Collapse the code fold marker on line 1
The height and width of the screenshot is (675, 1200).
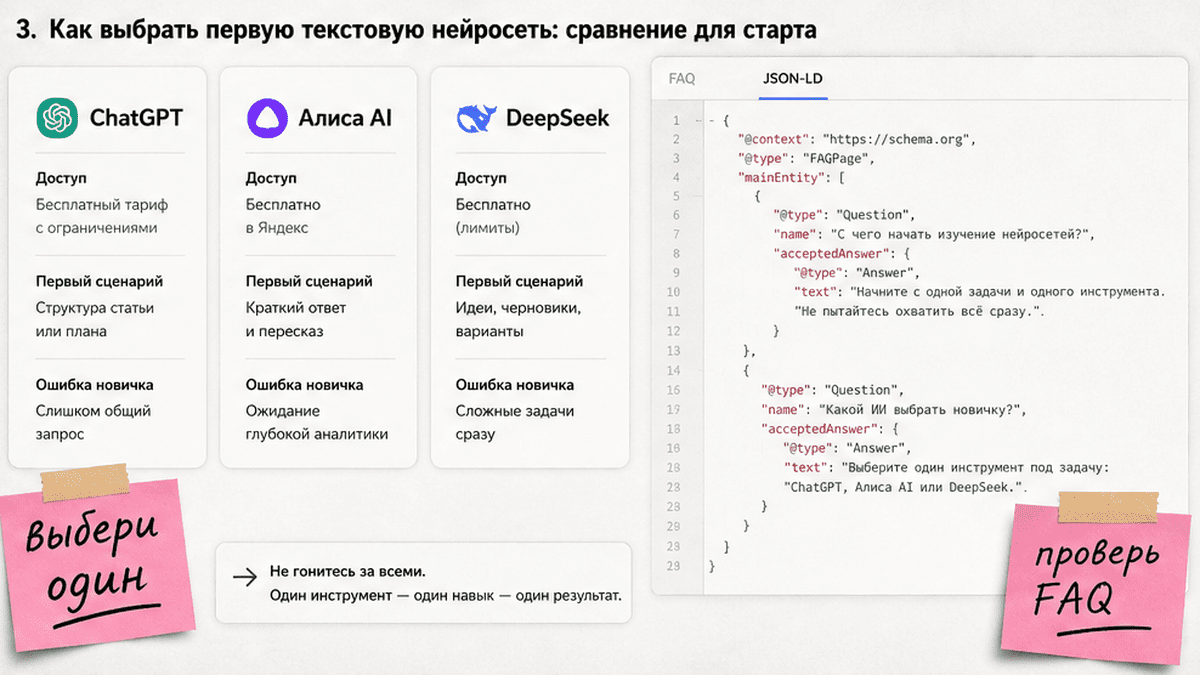point(710,120)
